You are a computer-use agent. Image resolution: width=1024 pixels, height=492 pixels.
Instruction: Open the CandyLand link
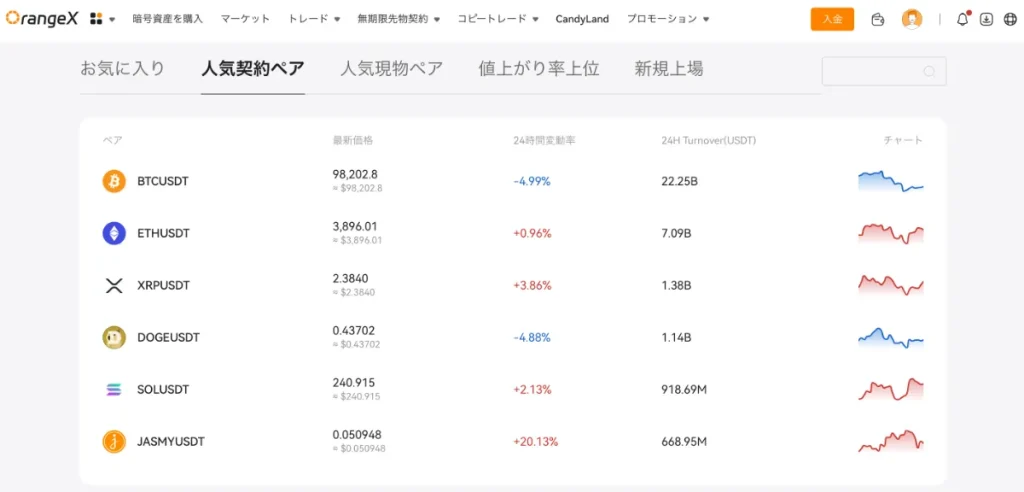(583, 19)
